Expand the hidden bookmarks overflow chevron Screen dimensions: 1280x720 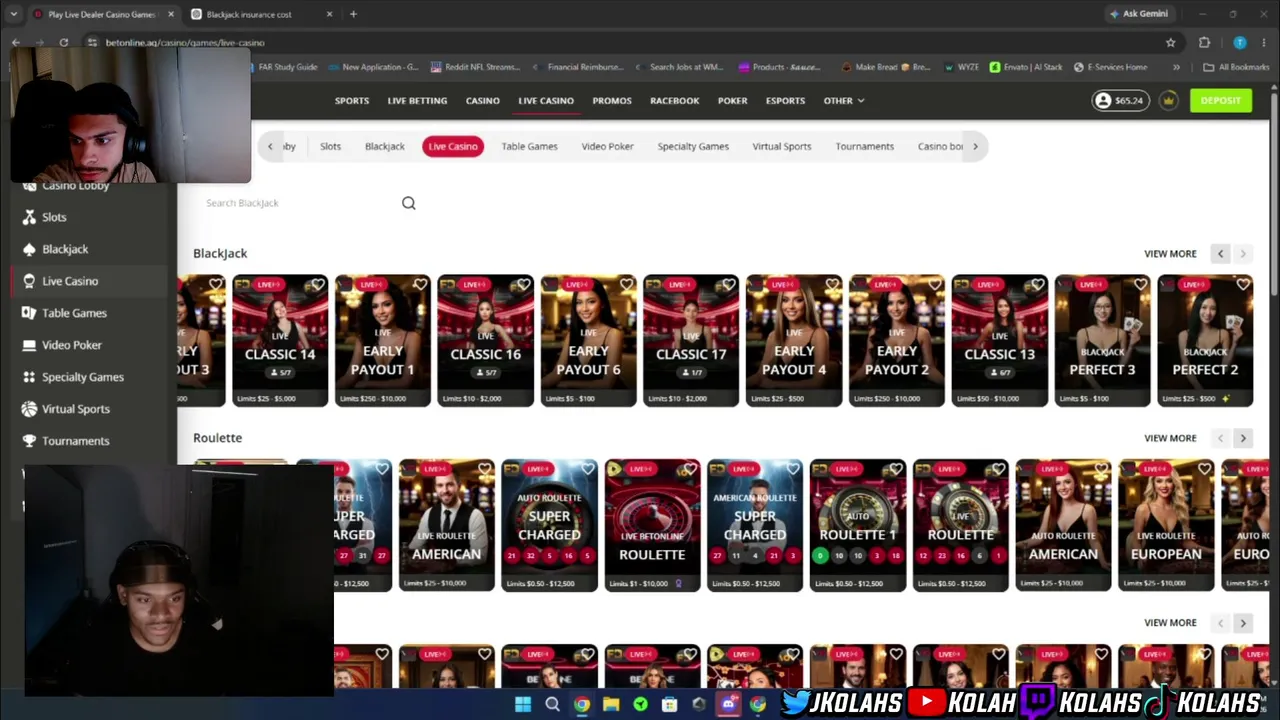click(1176, 67)
